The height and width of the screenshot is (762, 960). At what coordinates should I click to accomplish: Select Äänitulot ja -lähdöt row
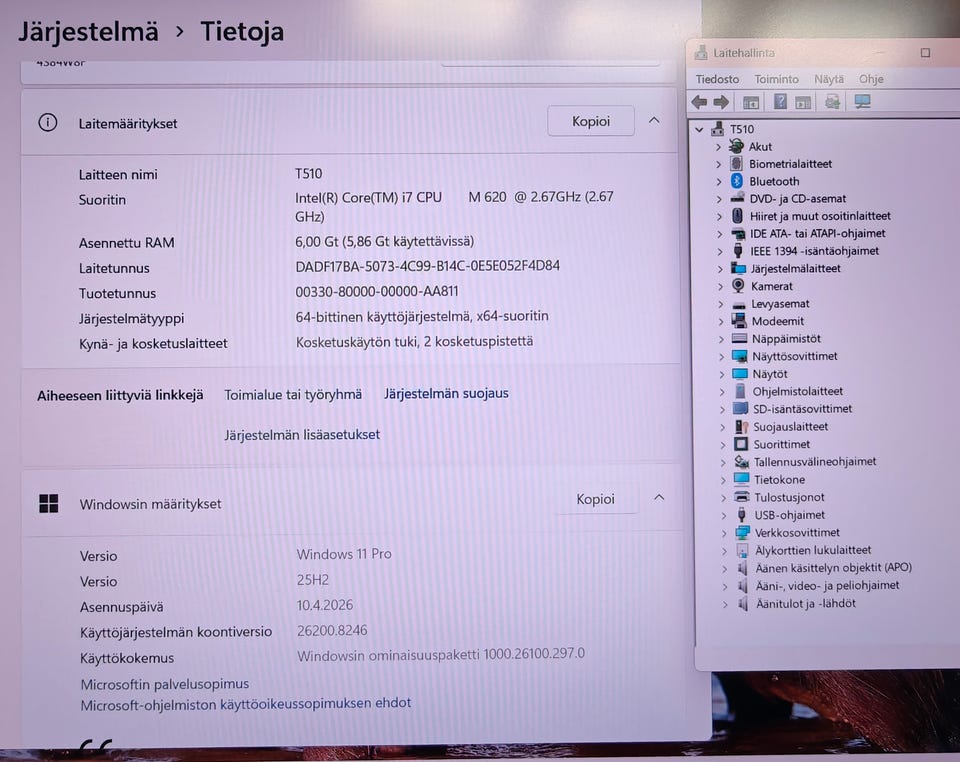805,603
